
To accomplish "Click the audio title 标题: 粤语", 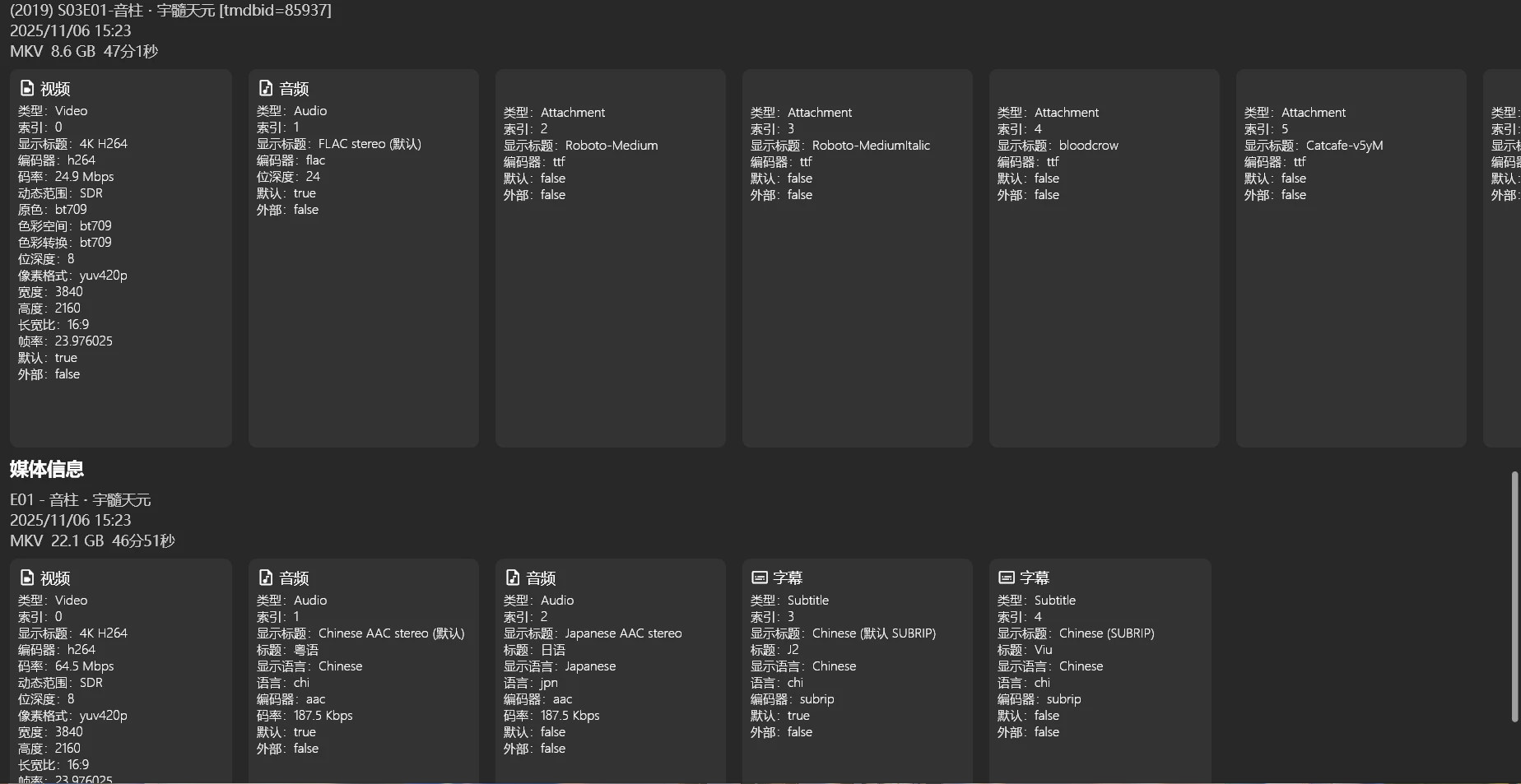I will pyautogui.click(x=287, y=650).
